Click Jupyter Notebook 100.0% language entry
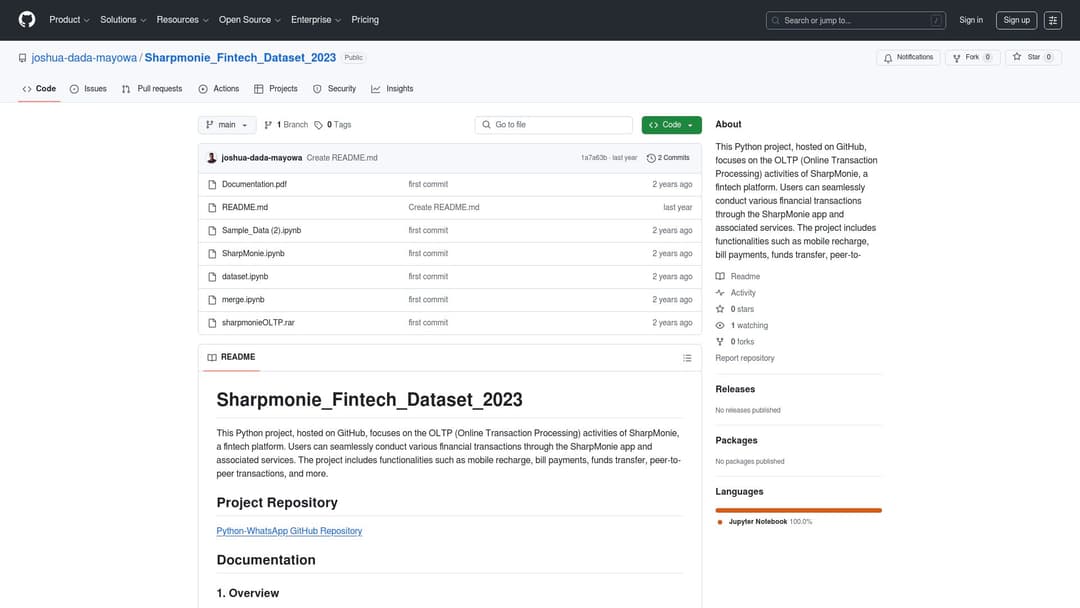This screenshot has width=1080, height=608. coord(765,522)
